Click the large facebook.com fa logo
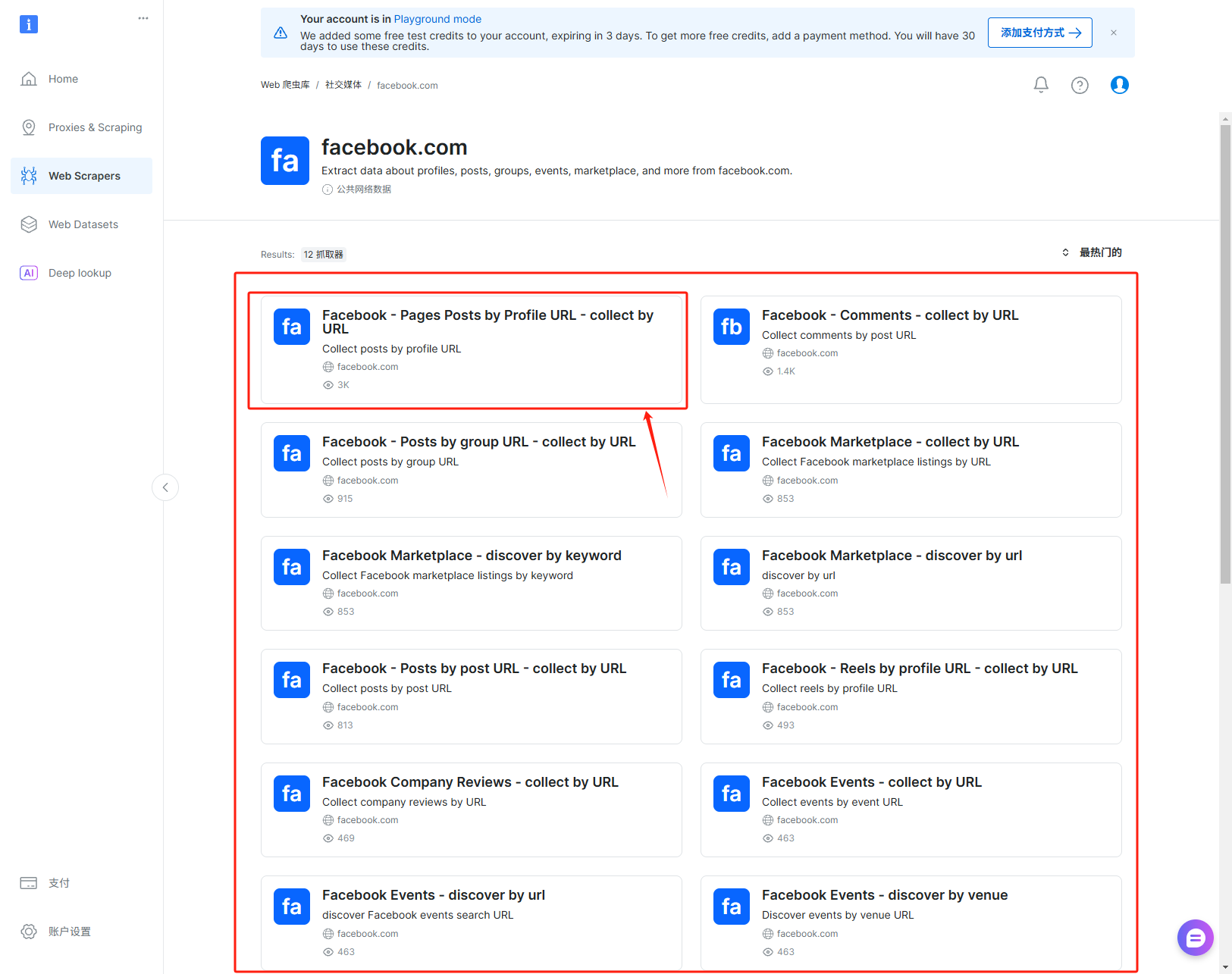 [x=285, y=161]
